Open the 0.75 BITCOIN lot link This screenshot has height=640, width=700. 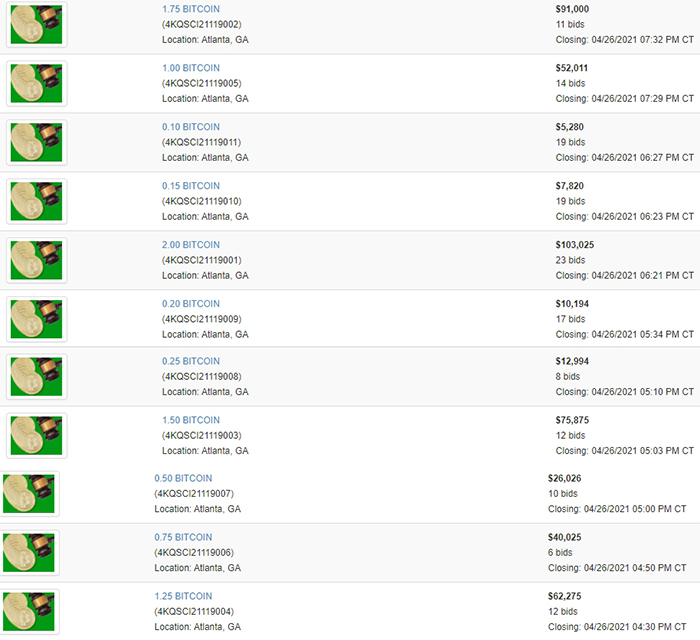tap(183, 537)
